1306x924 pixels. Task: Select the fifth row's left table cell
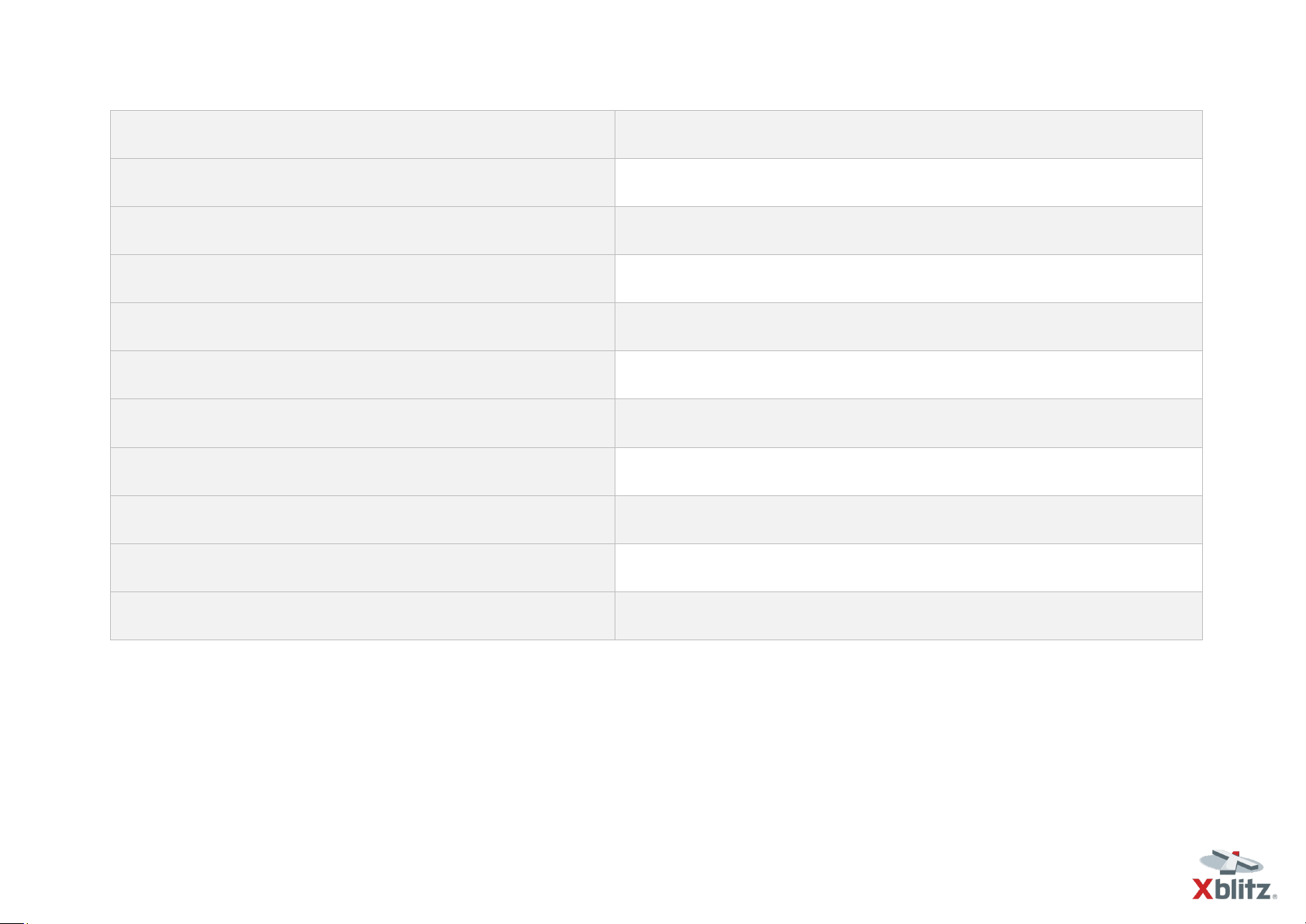pyautogui.click(x=363, y=326)
